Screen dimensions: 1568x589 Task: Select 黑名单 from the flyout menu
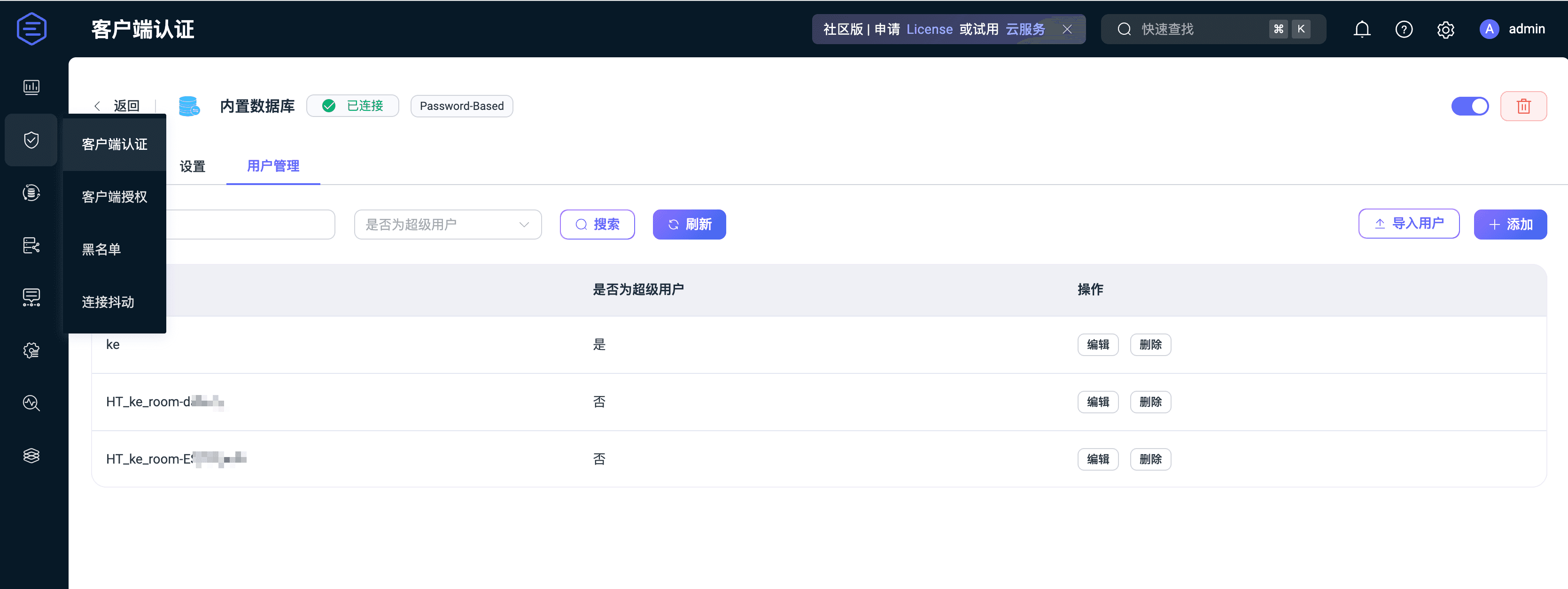[101, 249]
